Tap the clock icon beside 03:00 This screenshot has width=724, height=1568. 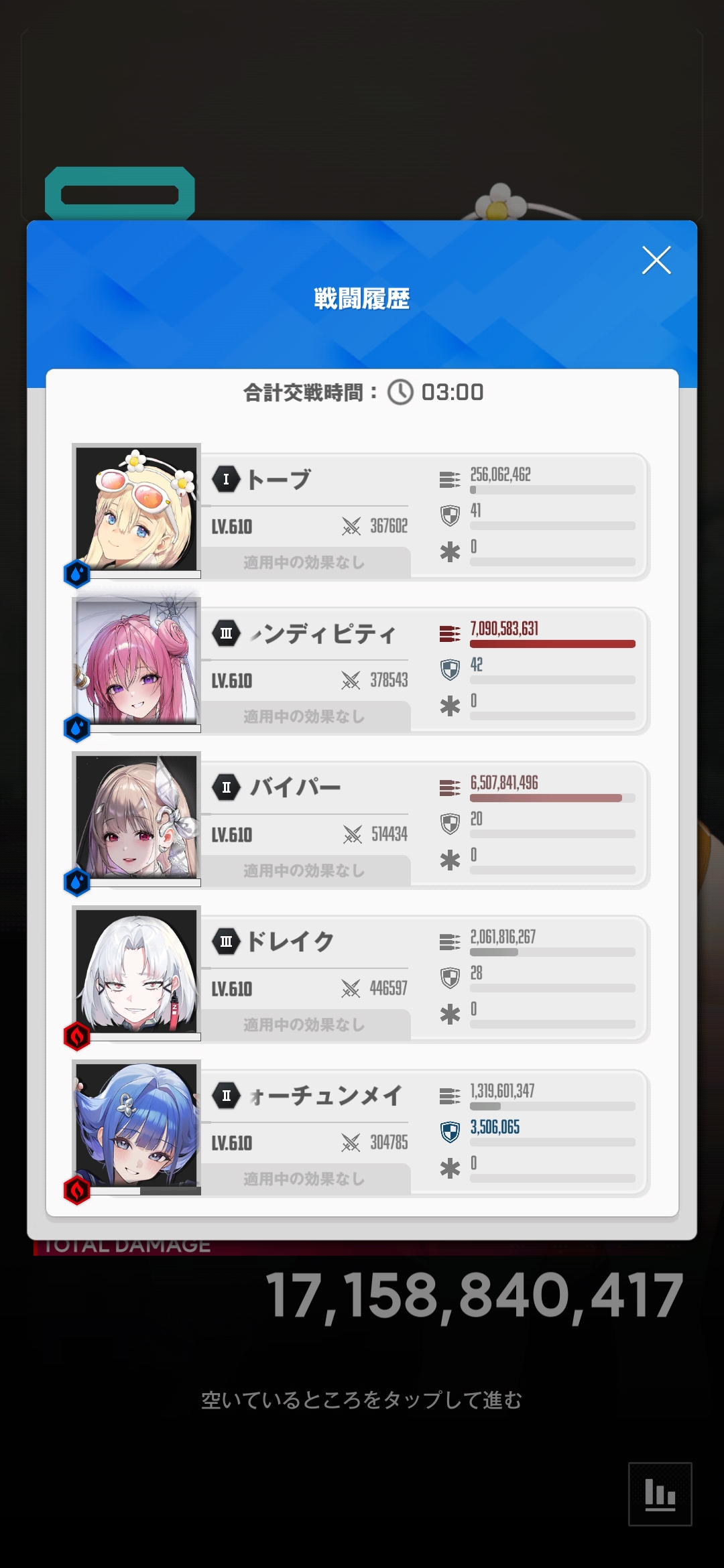click(401, 392)
